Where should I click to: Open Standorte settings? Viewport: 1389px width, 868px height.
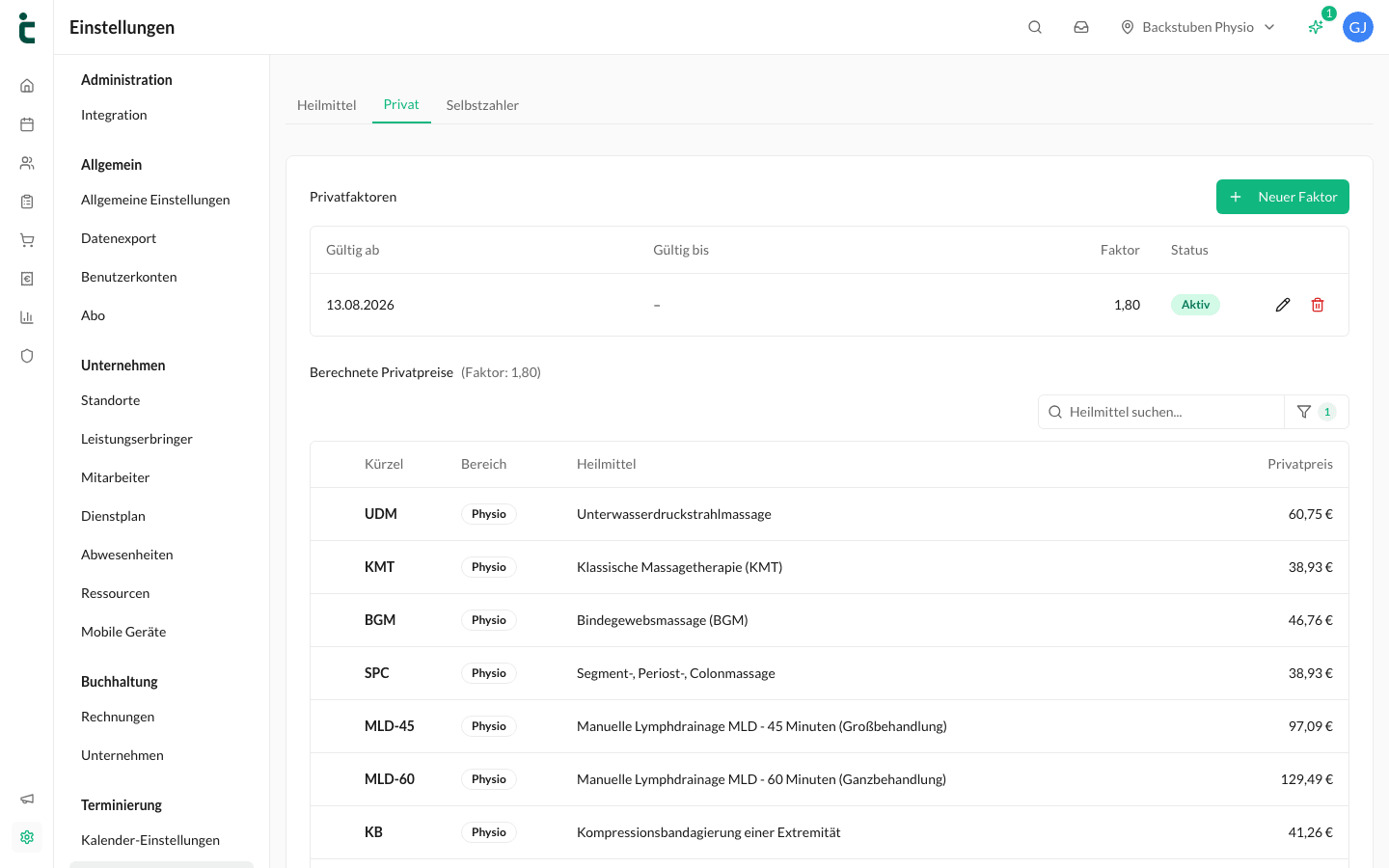(x=111, y=400)
